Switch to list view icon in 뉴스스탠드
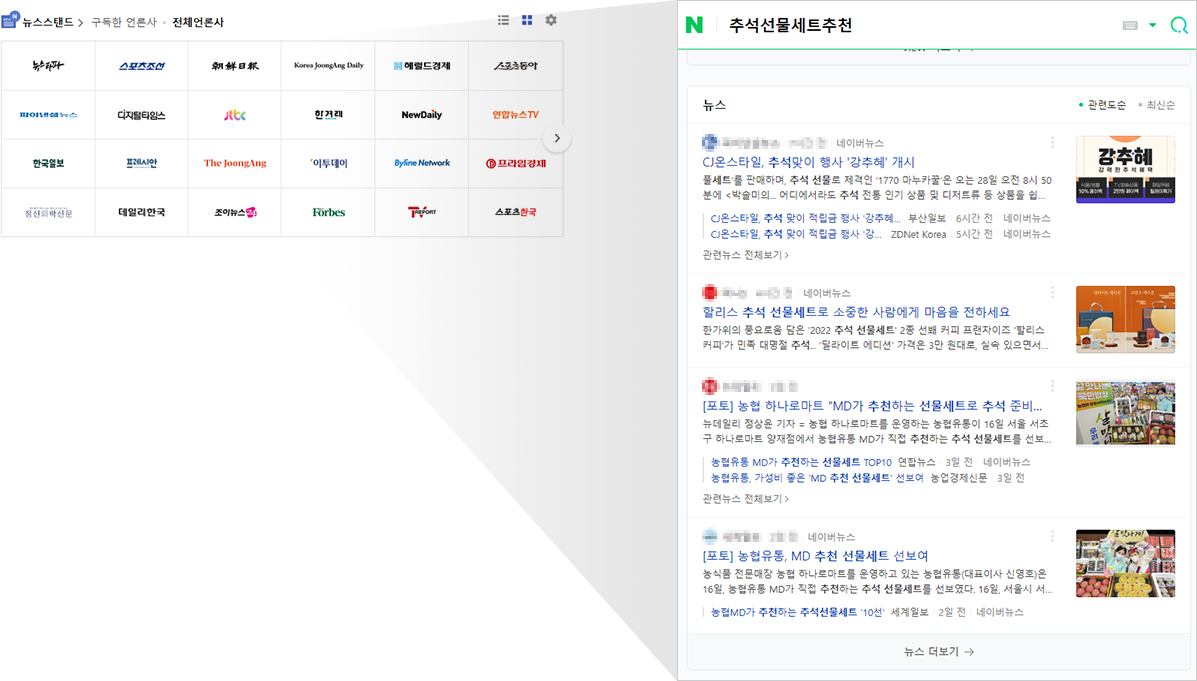Image resolution: width=1197 pixels, height=681 pixels. 503,20
